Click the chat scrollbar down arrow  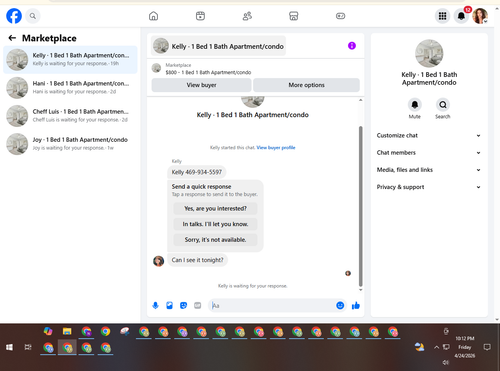(x=360, y=290)
